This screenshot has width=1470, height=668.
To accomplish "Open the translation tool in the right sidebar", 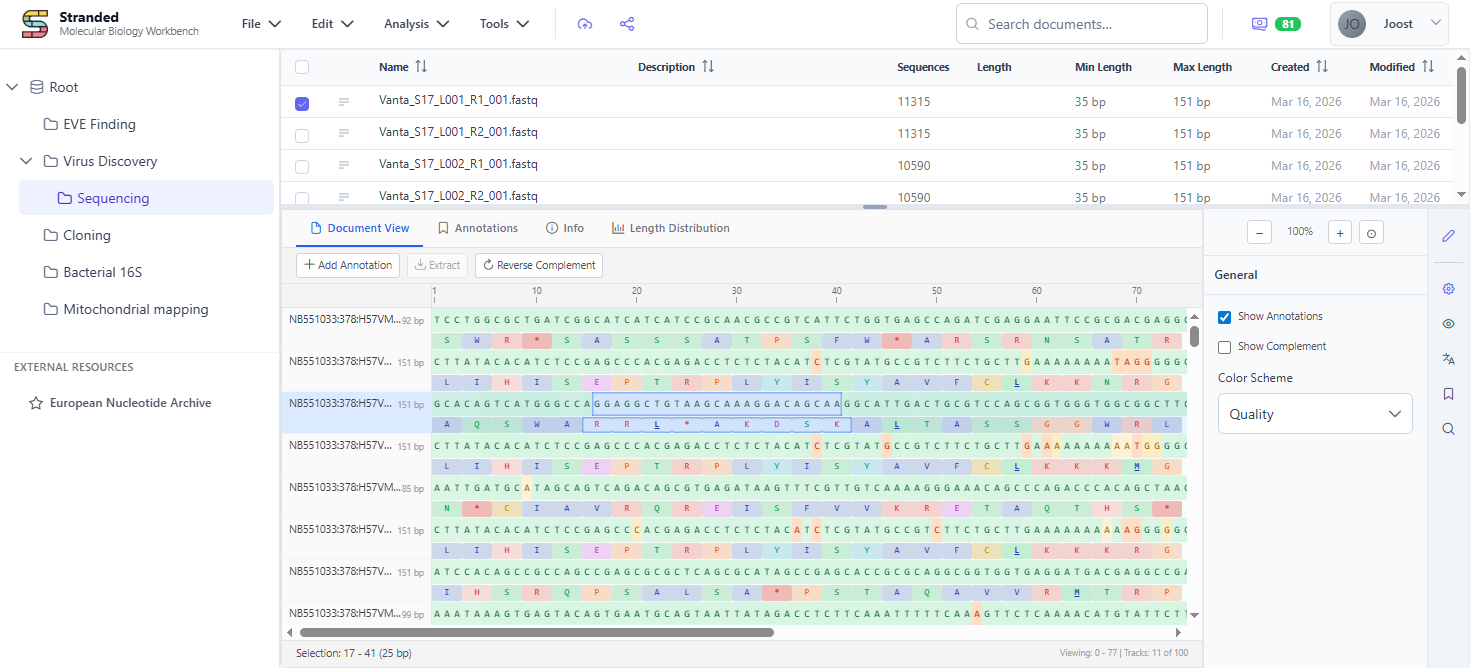I will pos(1448,358).
